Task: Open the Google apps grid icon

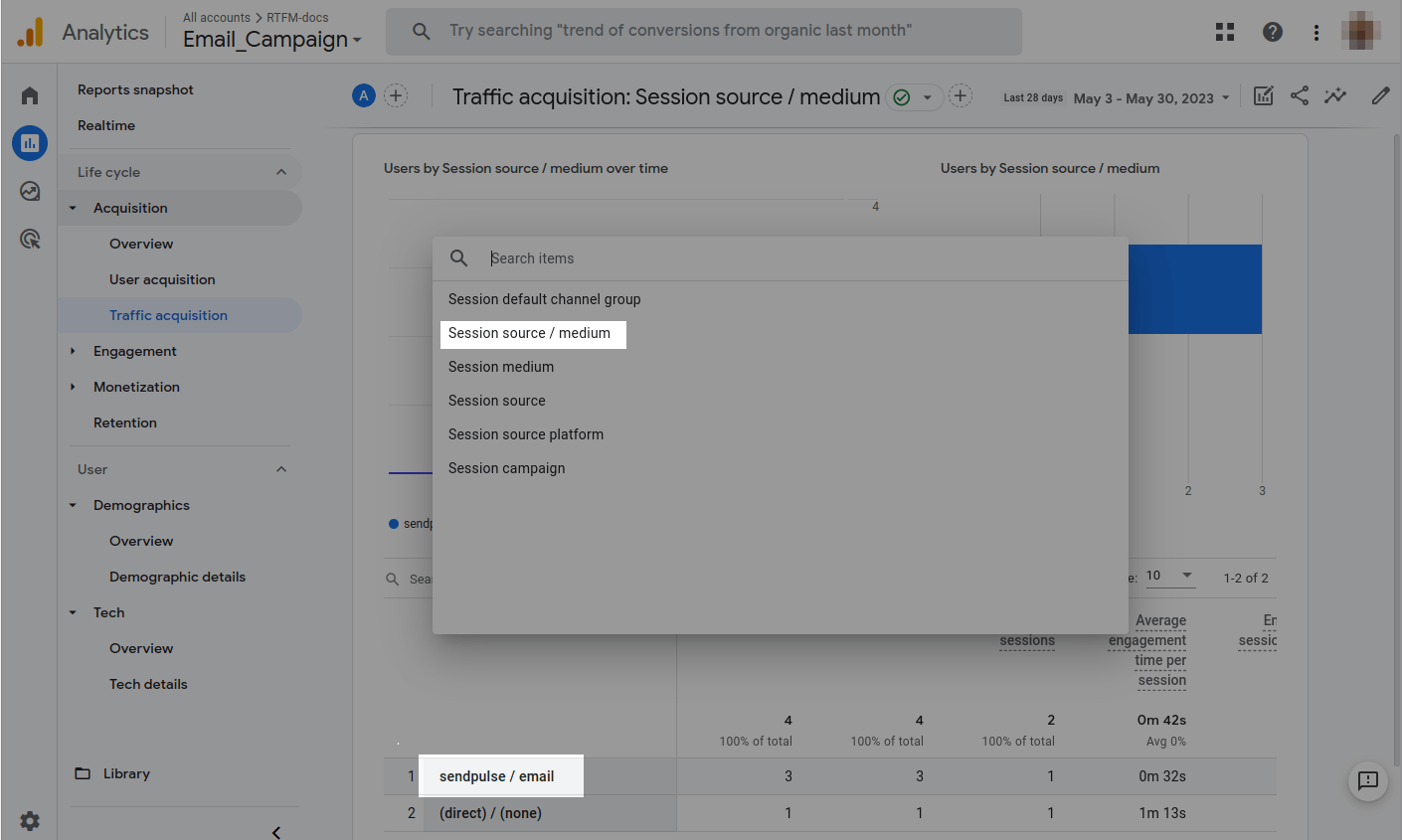Action: point(1225,32)
